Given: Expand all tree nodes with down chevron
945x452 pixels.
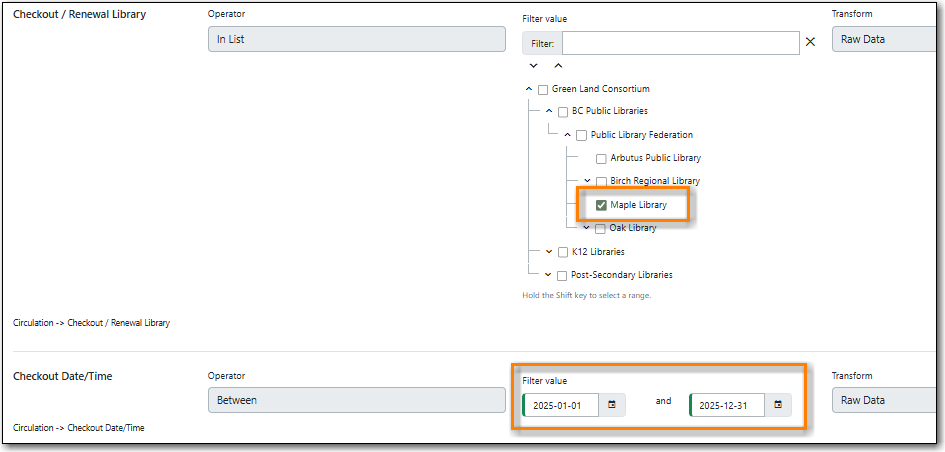Looking at the screenshot, I should (x=534, y=66).
